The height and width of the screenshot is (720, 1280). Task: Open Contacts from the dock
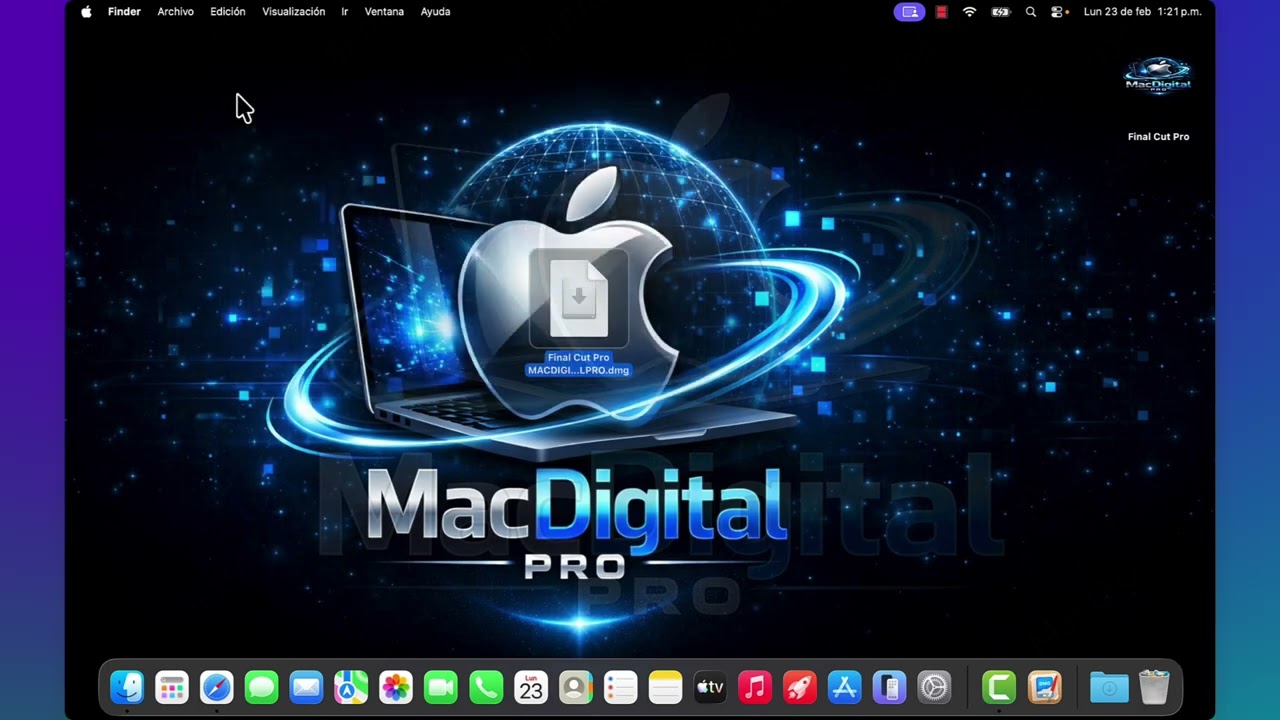click(x=575, y=687)
